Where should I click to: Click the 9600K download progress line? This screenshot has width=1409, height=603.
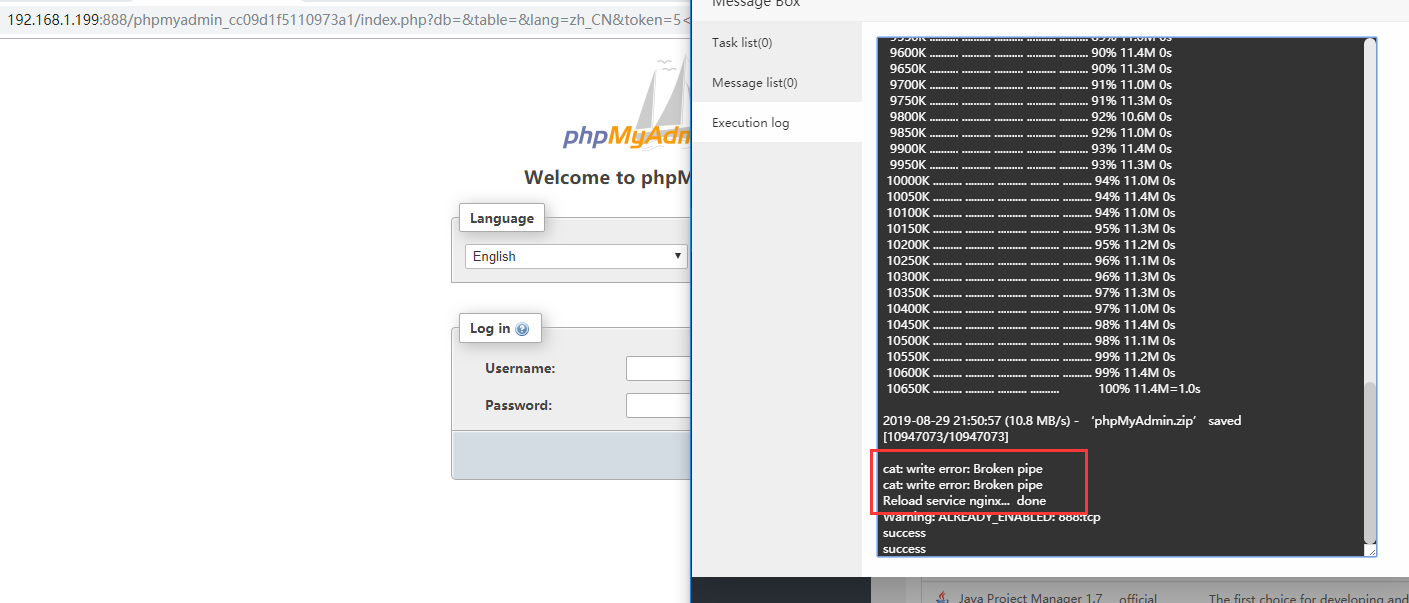click(1030, 53)
